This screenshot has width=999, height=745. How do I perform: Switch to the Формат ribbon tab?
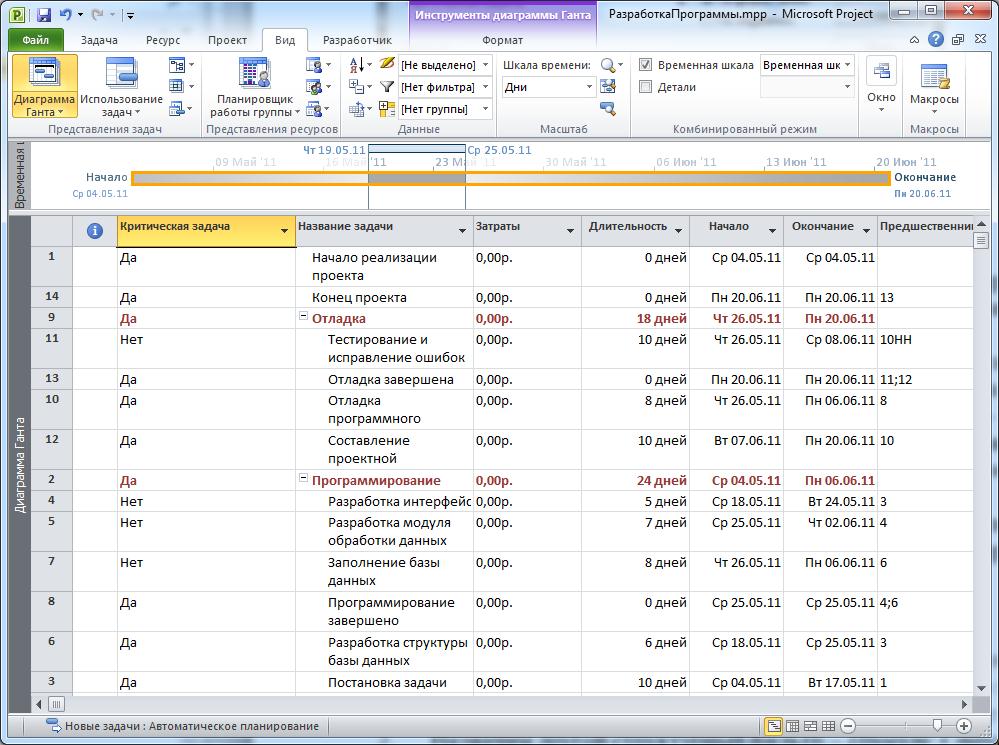tap(503, 40)
